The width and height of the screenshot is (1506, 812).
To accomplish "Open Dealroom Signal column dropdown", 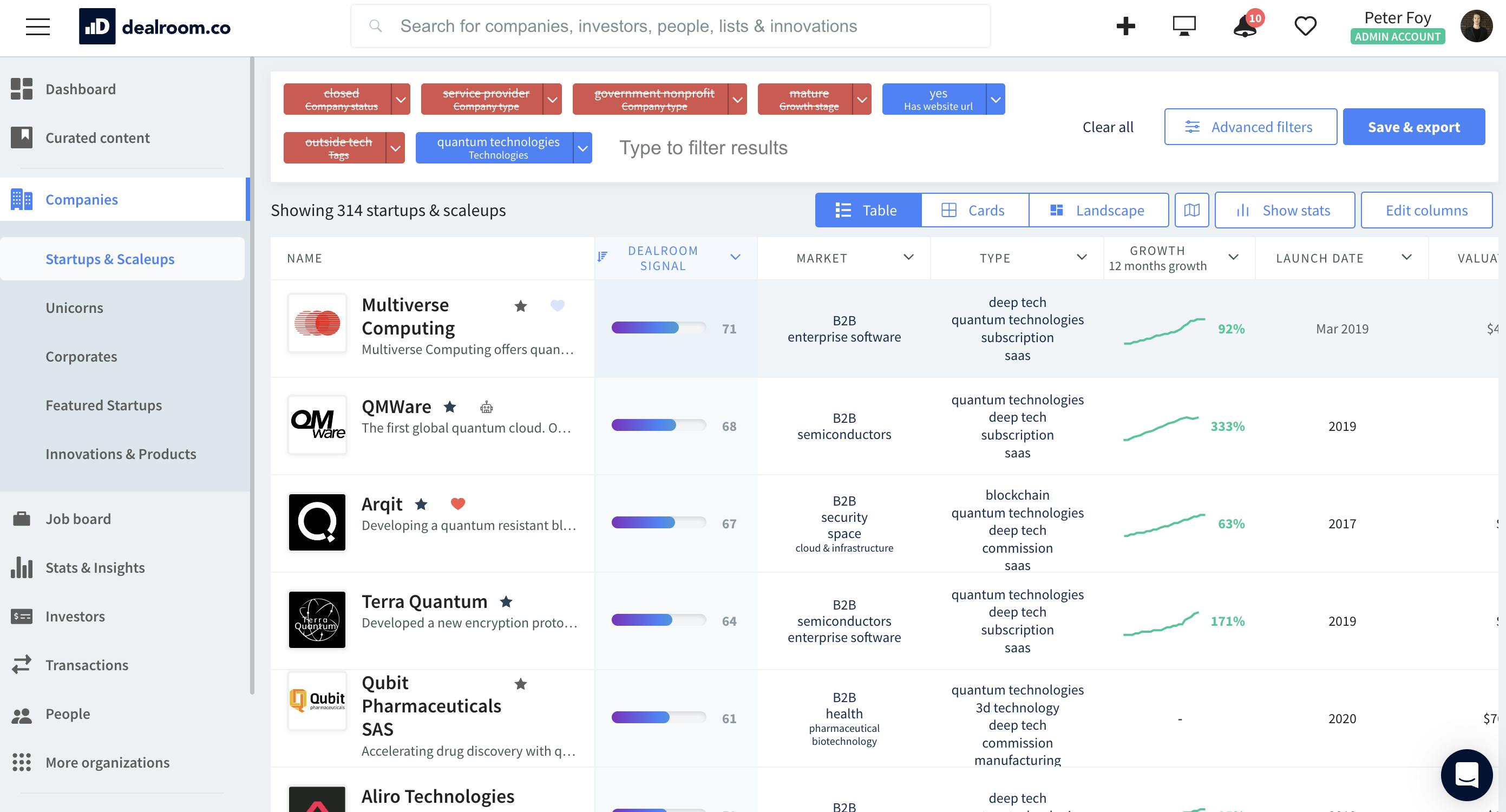I will 736,257.
